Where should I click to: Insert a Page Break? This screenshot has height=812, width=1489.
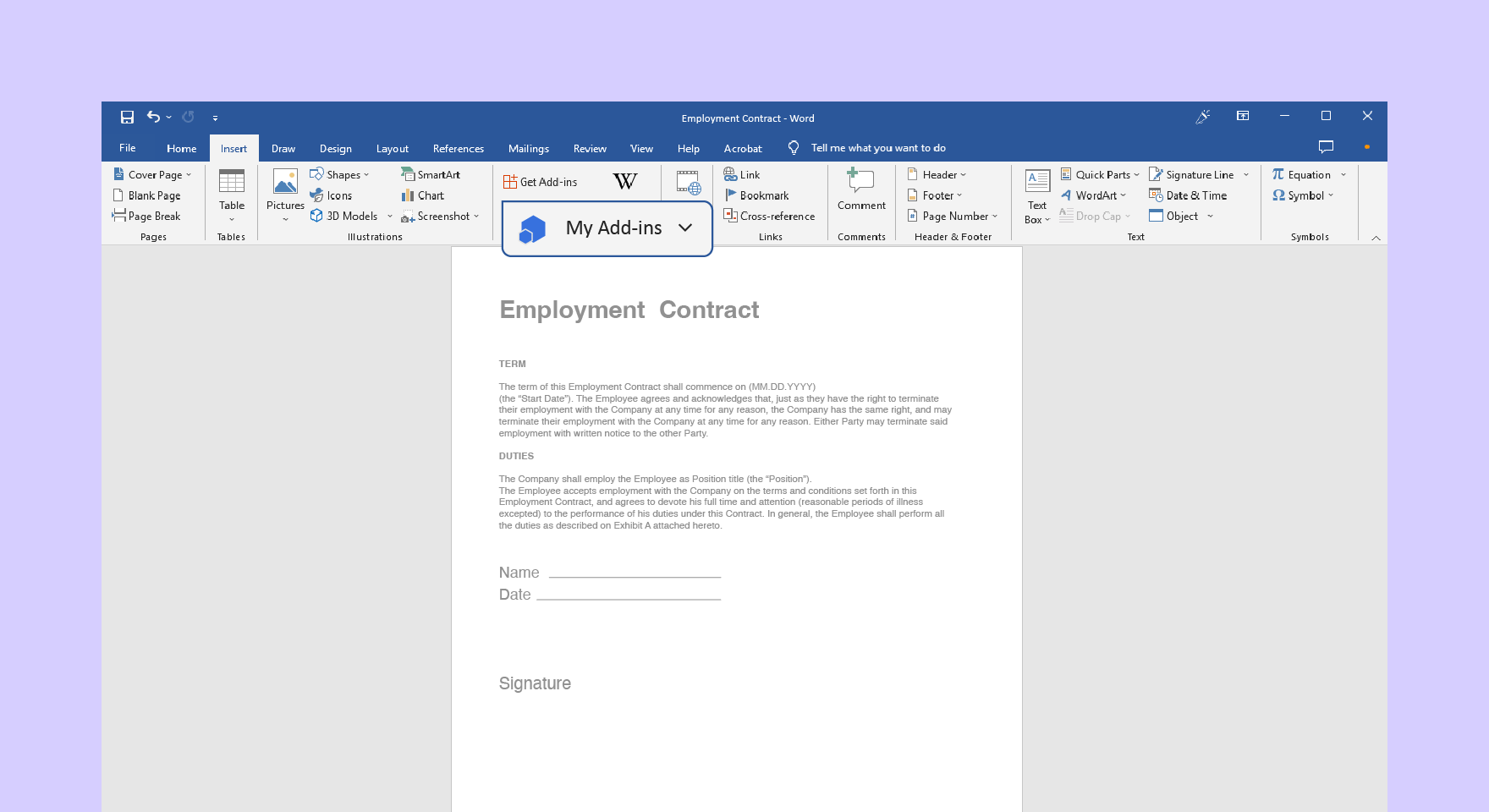click(x=153, y=216)
